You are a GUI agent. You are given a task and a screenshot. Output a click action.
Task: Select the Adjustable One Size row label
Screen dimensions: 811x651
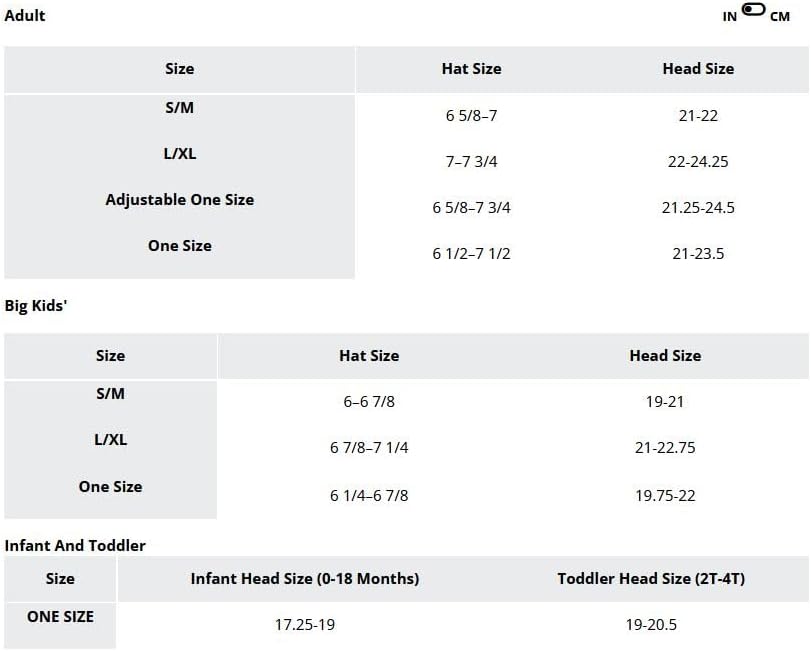click(180, 200)
